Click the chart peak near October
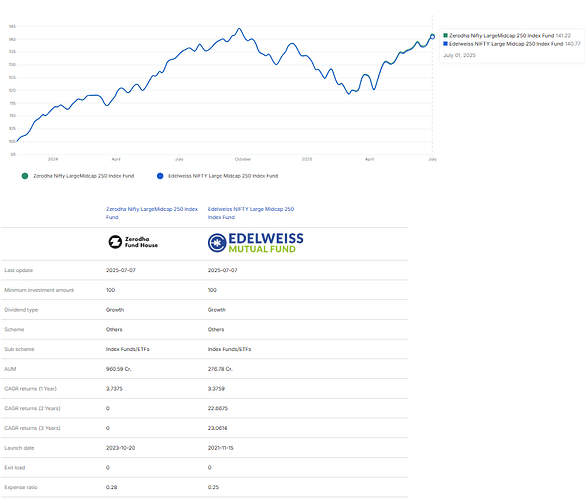This screenshot has height=500, width=585. (240, 28)
